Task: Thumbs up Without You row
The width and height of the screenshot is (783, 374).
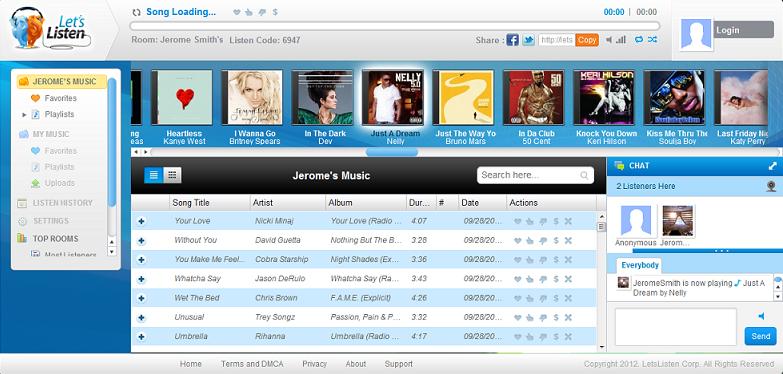Action: 530,241
